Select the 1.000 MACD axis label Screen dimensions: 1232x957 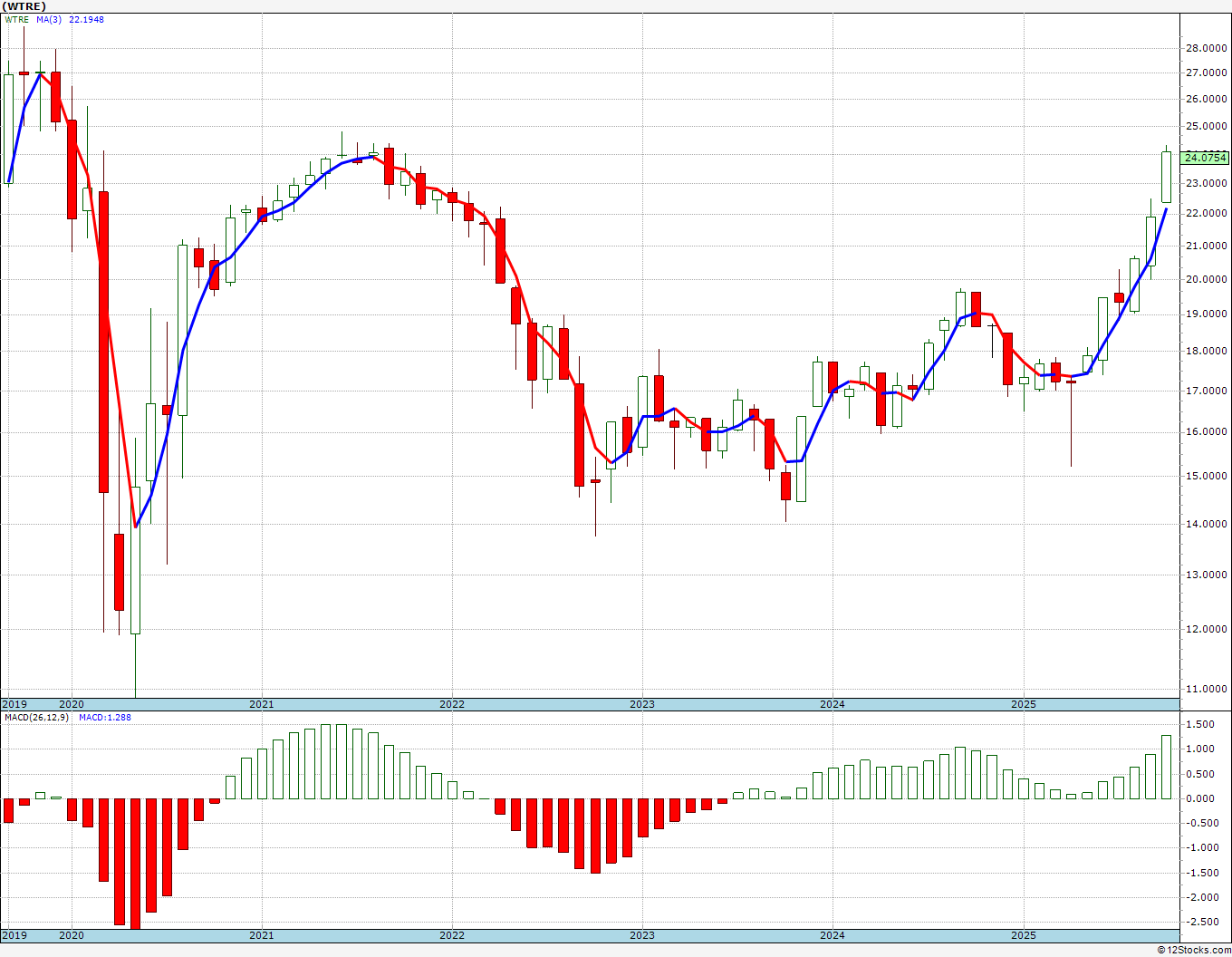[1201, 749]
